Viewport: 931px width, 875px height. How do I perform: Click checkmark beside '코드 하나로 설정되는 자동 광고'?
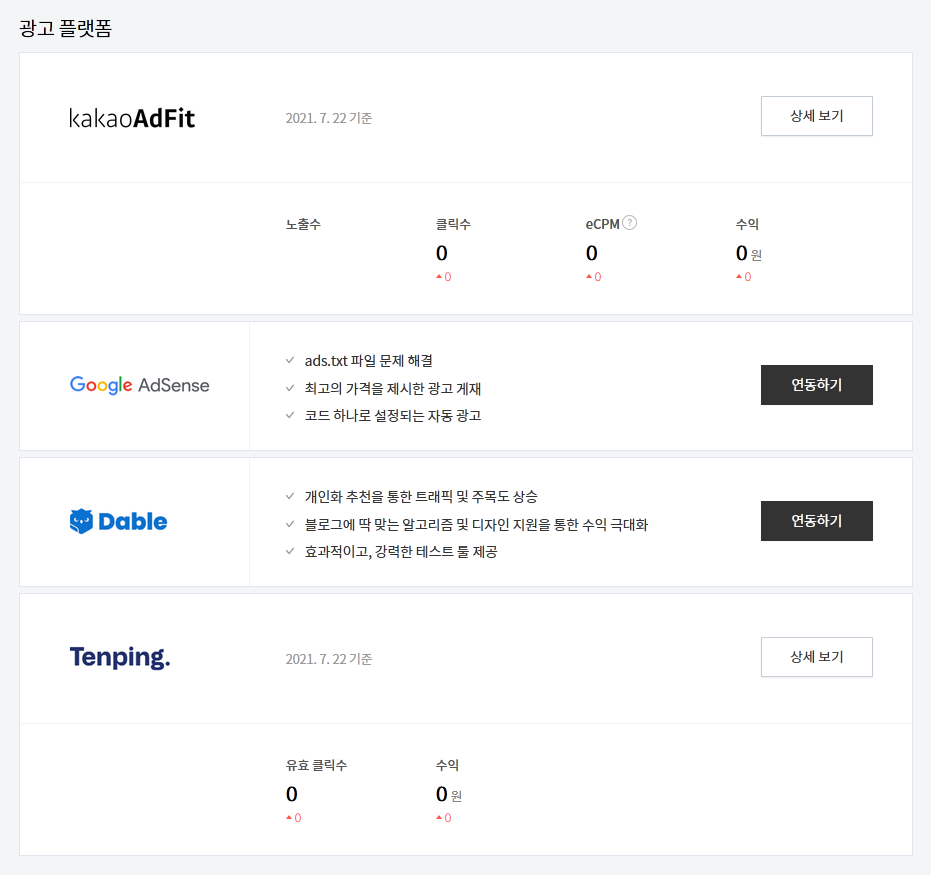point(290,415)
